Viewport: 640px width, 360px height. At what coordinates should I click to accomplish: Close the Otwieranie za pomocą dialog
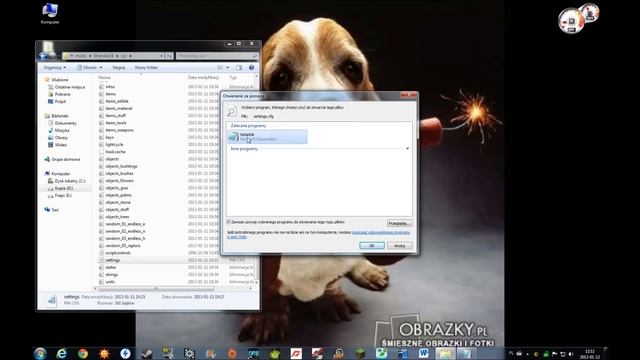[409, 95]
